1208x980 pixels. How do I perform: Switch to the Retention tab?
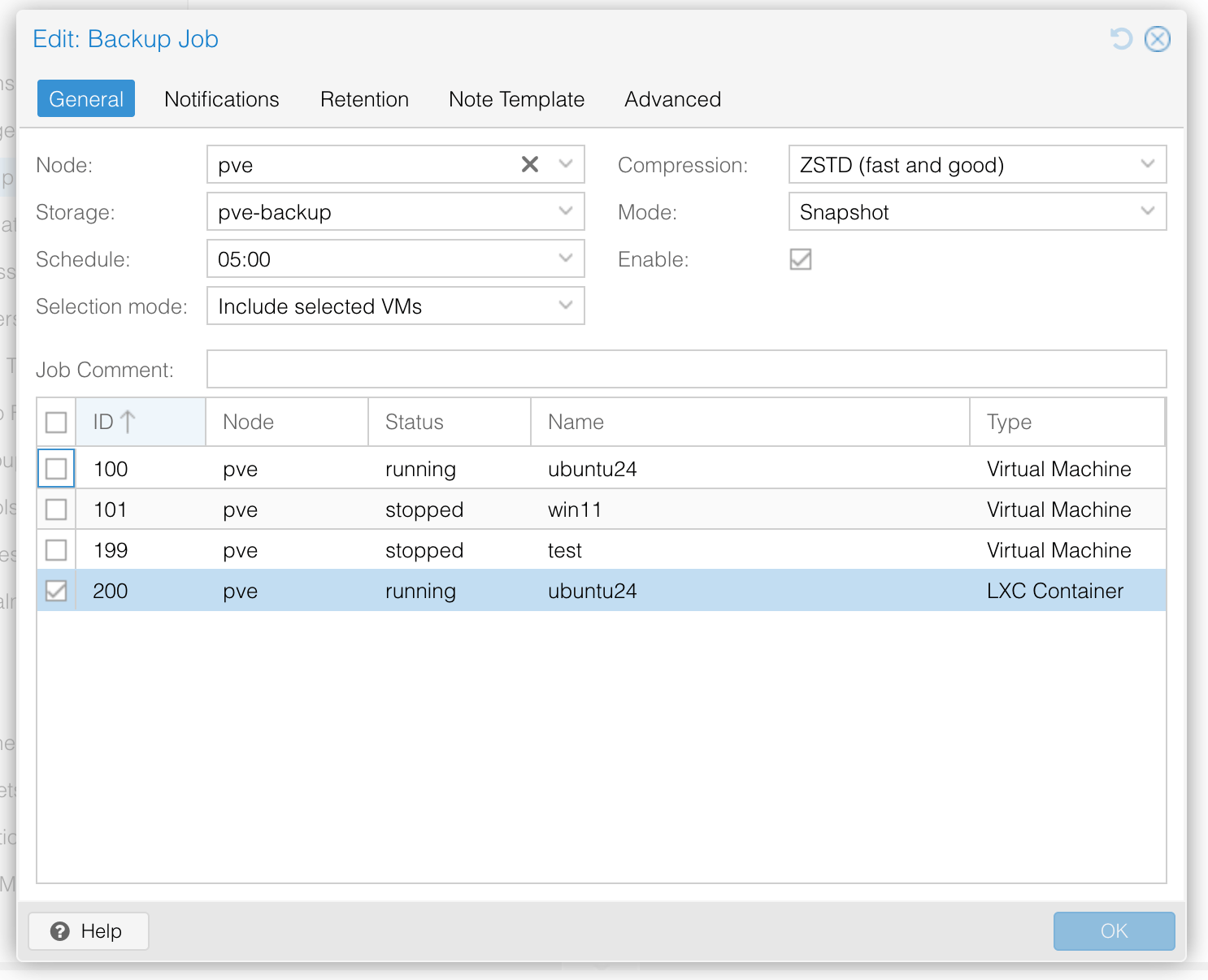pyautogui.click(x=364, y=99)
